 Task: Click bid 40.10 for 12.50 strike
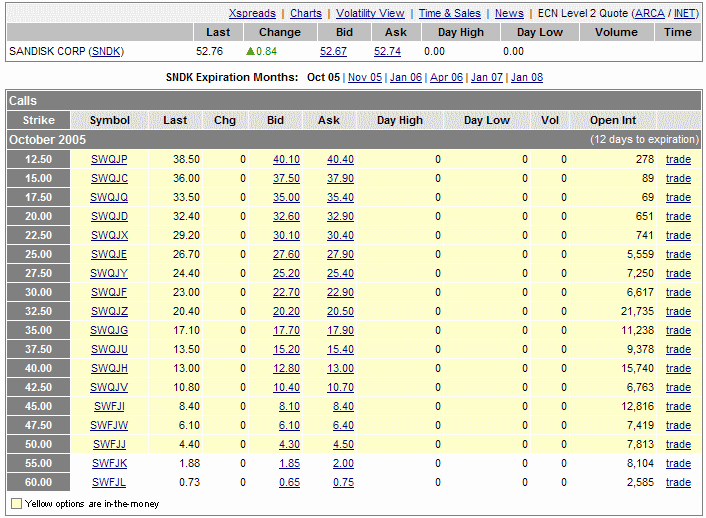click(286, 159)
